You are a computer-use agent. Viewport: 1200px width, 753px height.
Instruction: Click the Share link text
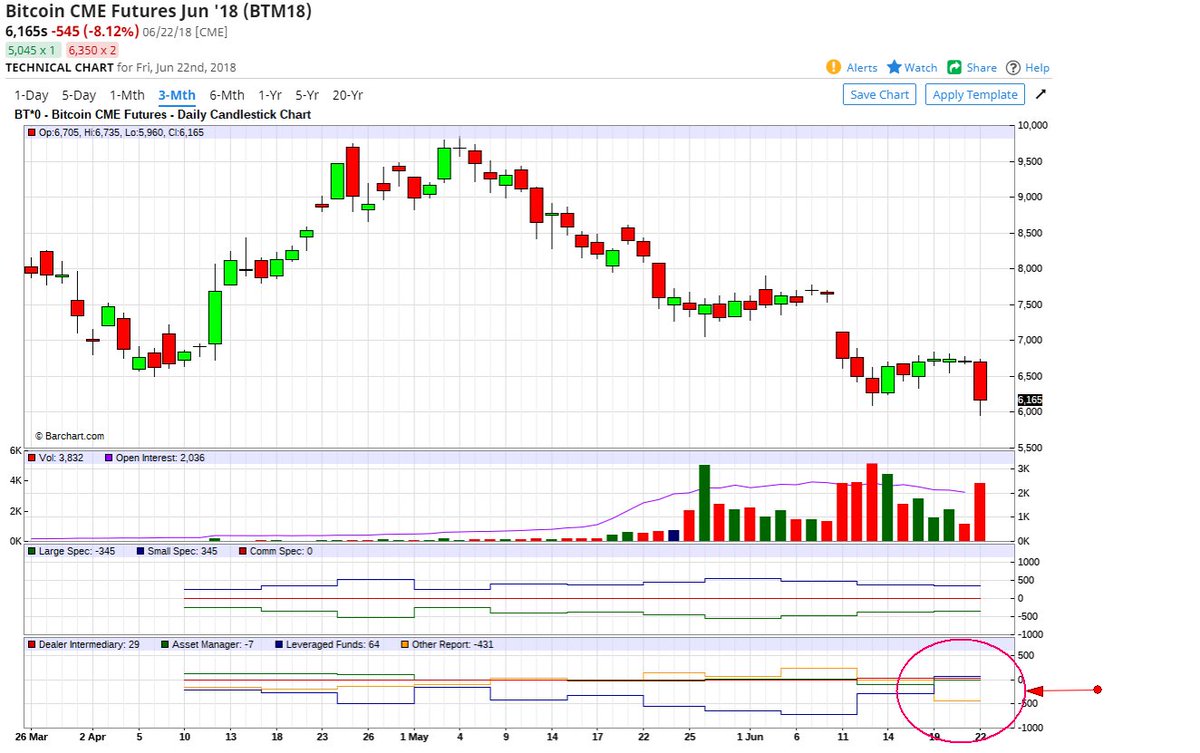[x=981, y=68]
